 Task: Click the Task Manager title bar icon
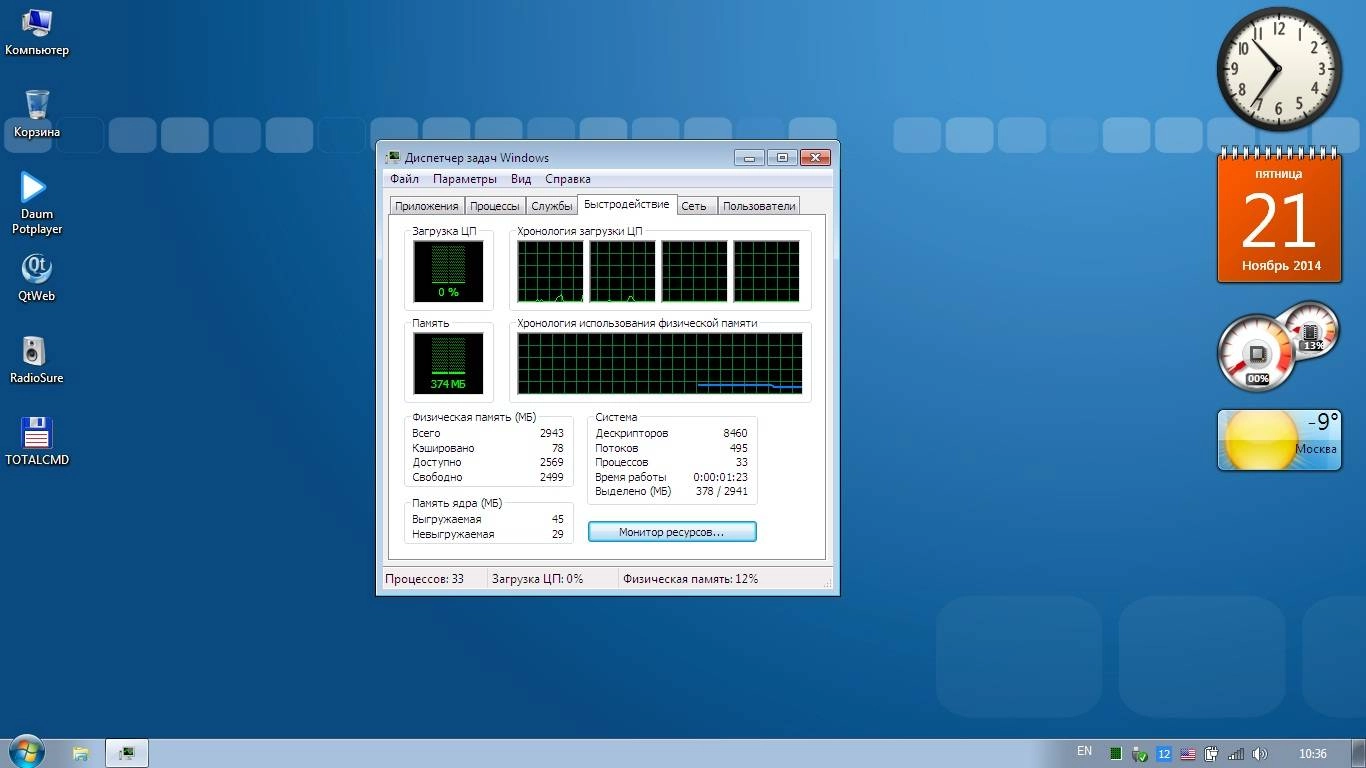[393, 158]
